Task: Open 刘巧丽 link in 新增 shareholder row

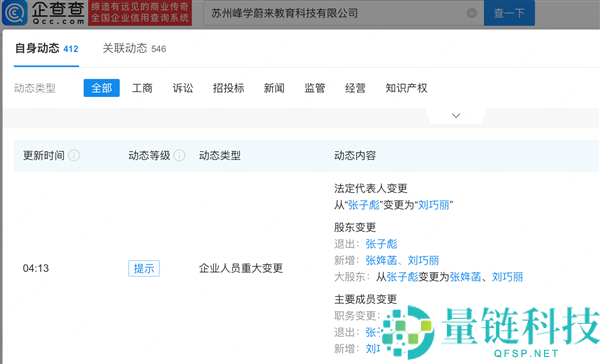Action: [423, 261]
